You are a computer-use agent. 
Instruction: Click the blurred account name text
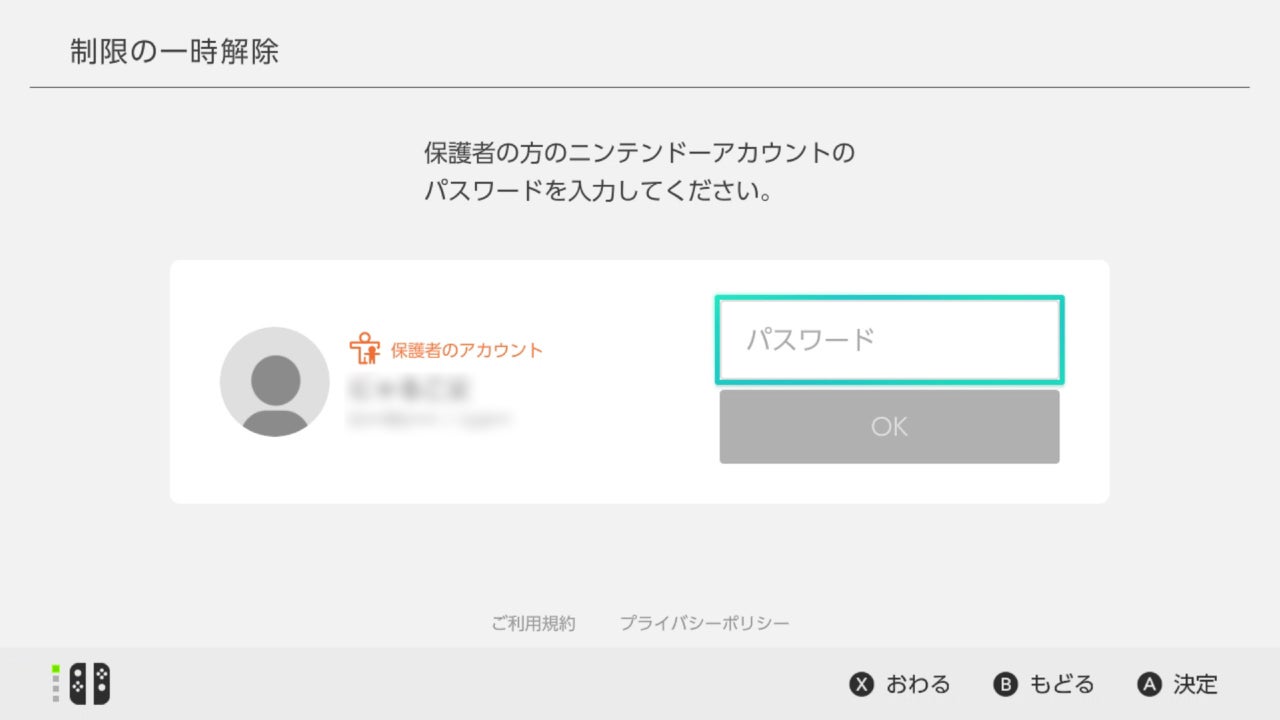pos(408,388)
